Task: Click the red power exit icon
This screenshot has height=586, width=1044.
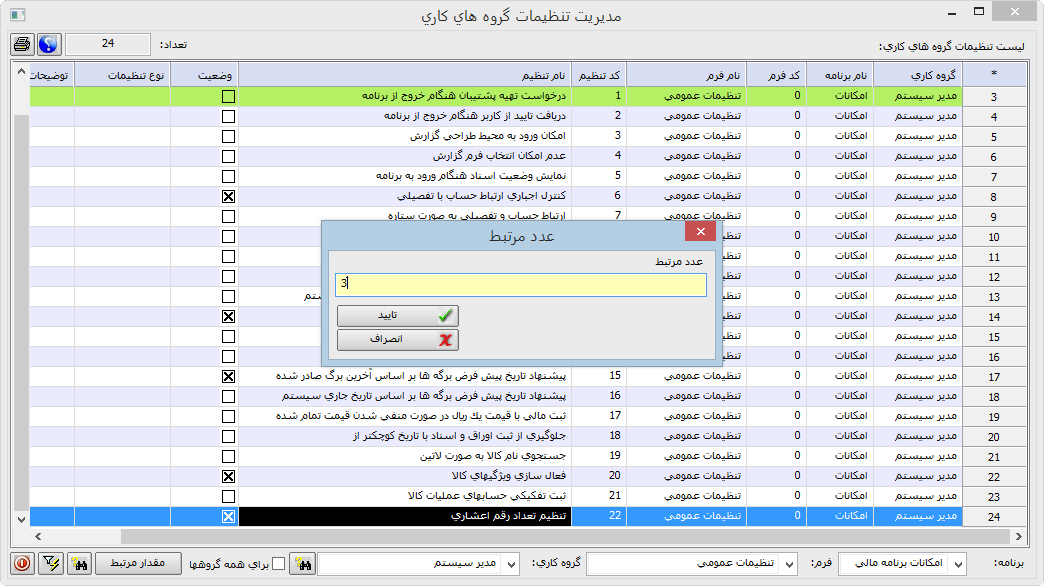Action: pyautogui.click(x=22, y=564)
